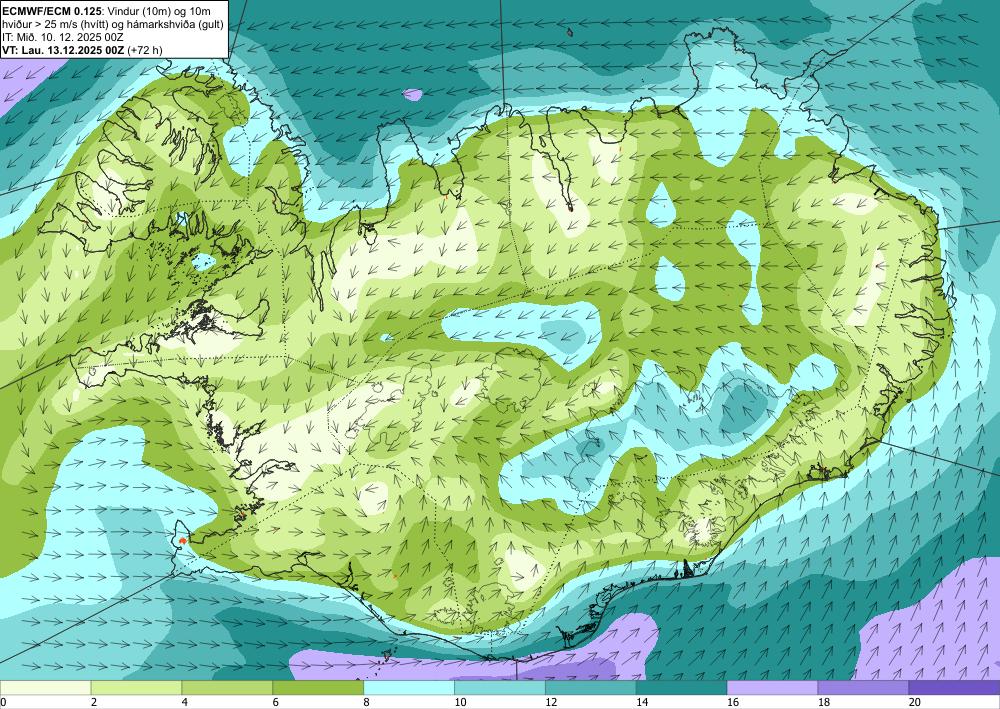Click the legend scale label "0"
The height and width of the screenshot is (709, 1000).
click(3, 703)
